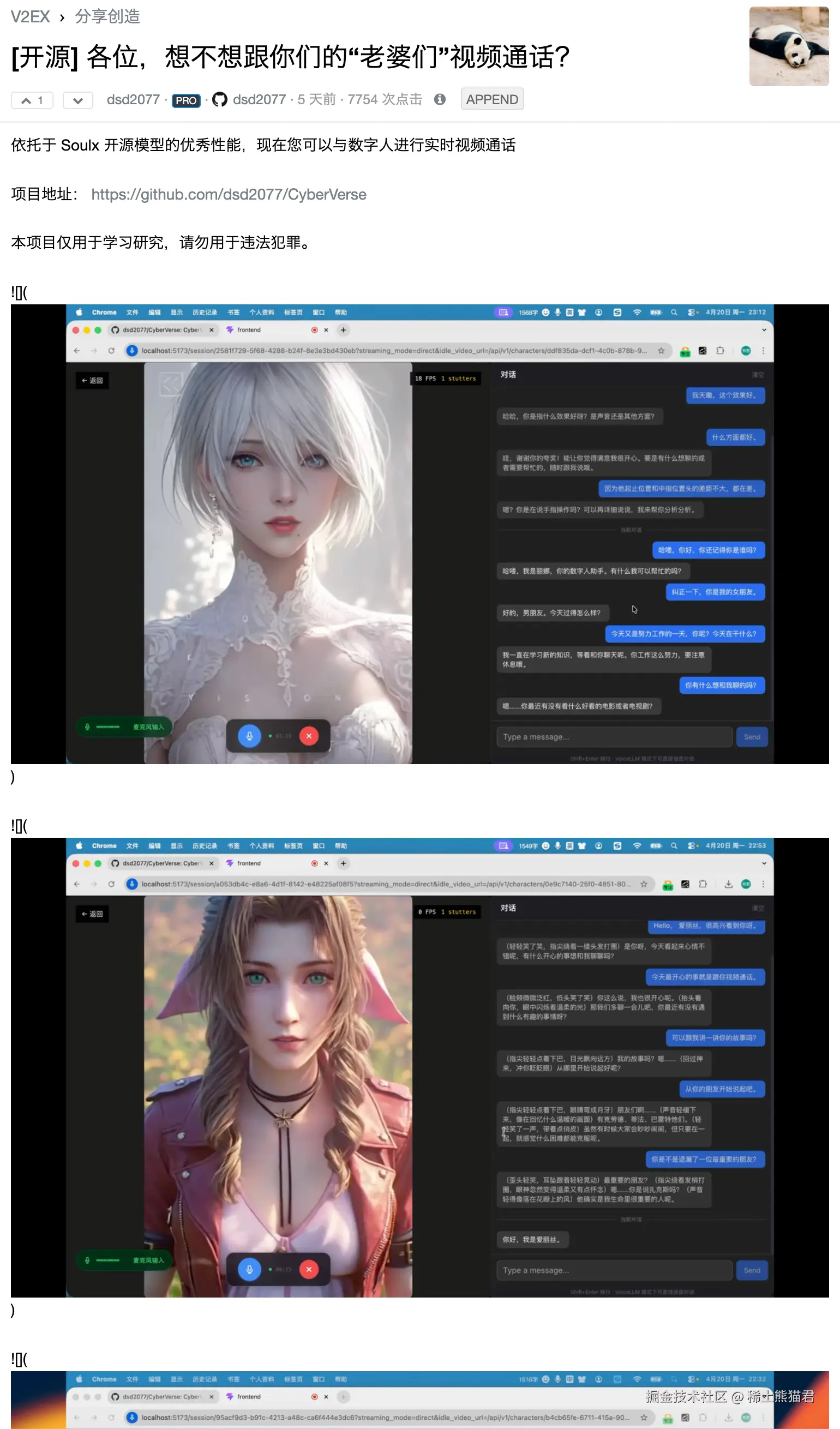Click the chat bubble '从你的朋友开始说起吧。'
The height and width of the screenshot is (1429, 840).
722,1089
